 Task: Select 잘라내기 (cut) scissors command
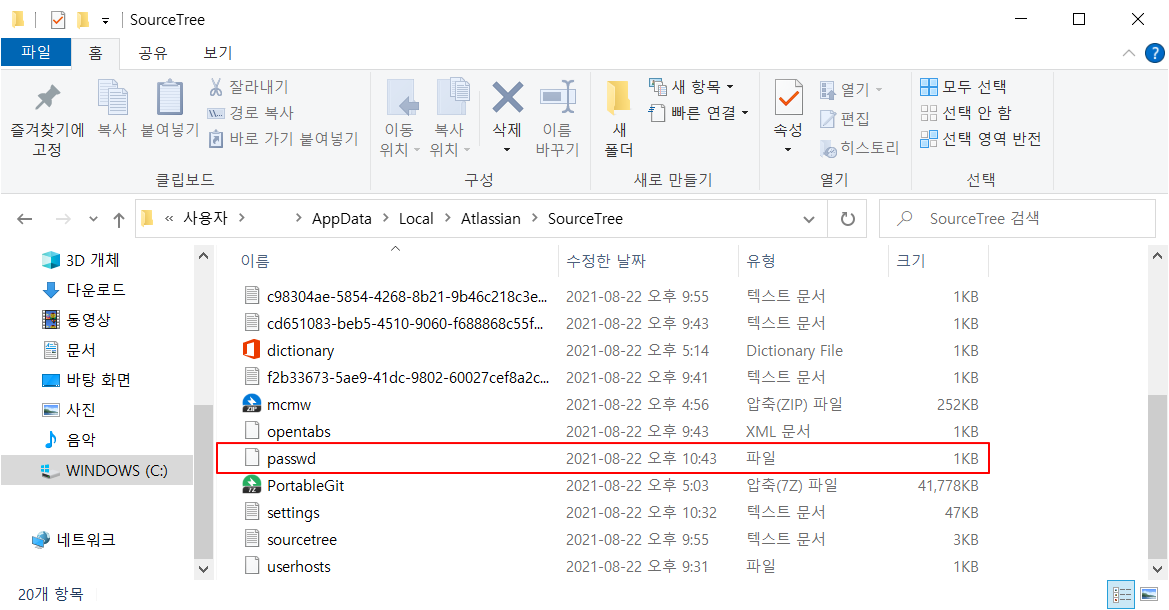coord(248,87)
